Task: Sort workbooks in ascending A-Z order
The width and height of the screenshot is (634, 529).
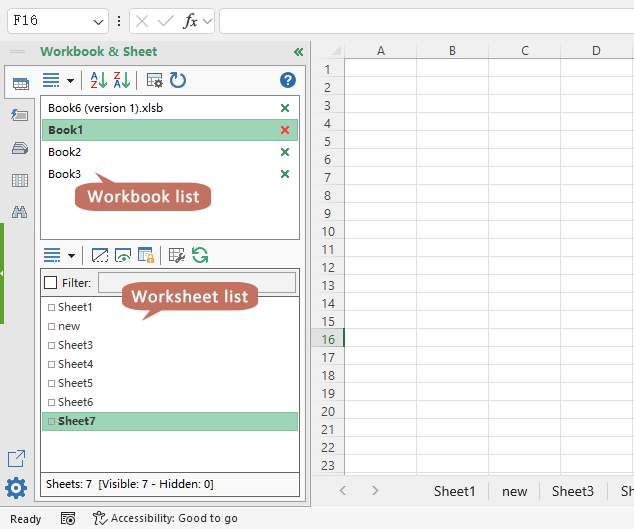Action: [x=98, y=80]
